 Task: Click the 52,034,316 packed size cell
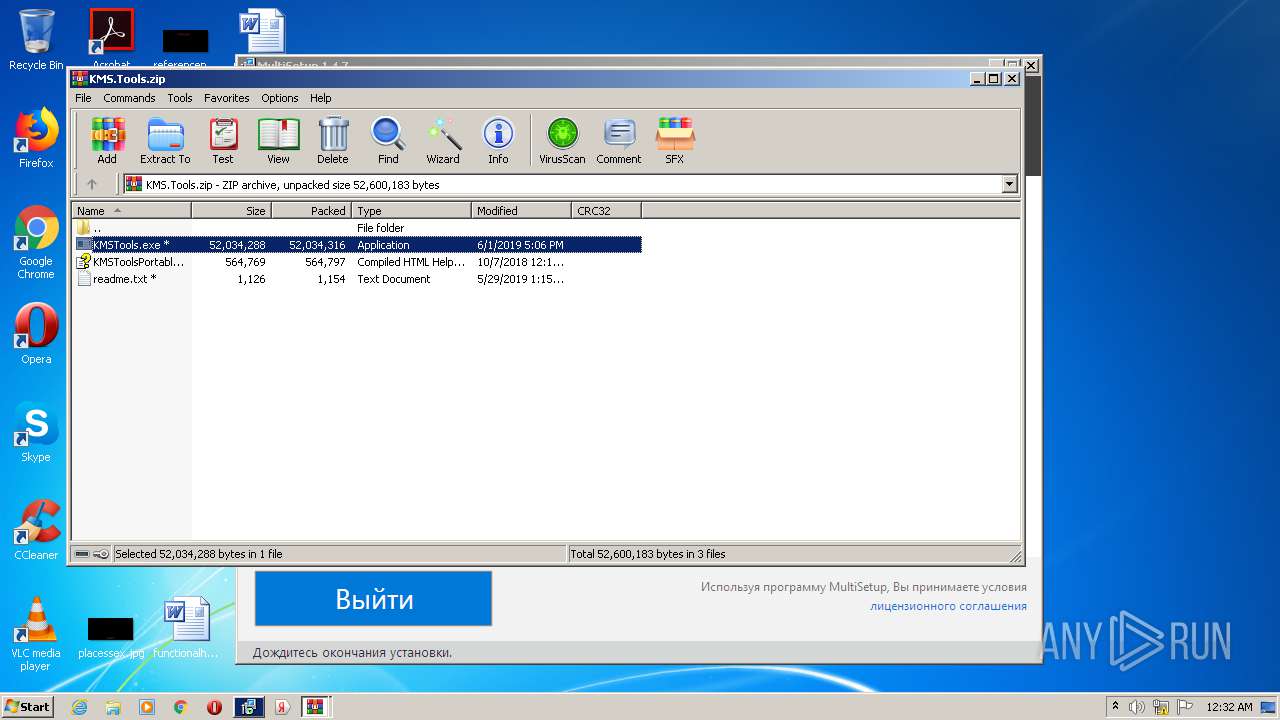pos(317,245)
